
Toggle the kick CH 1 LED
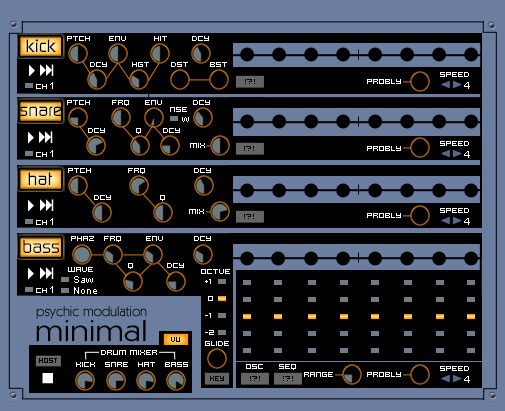click(29, 86)
